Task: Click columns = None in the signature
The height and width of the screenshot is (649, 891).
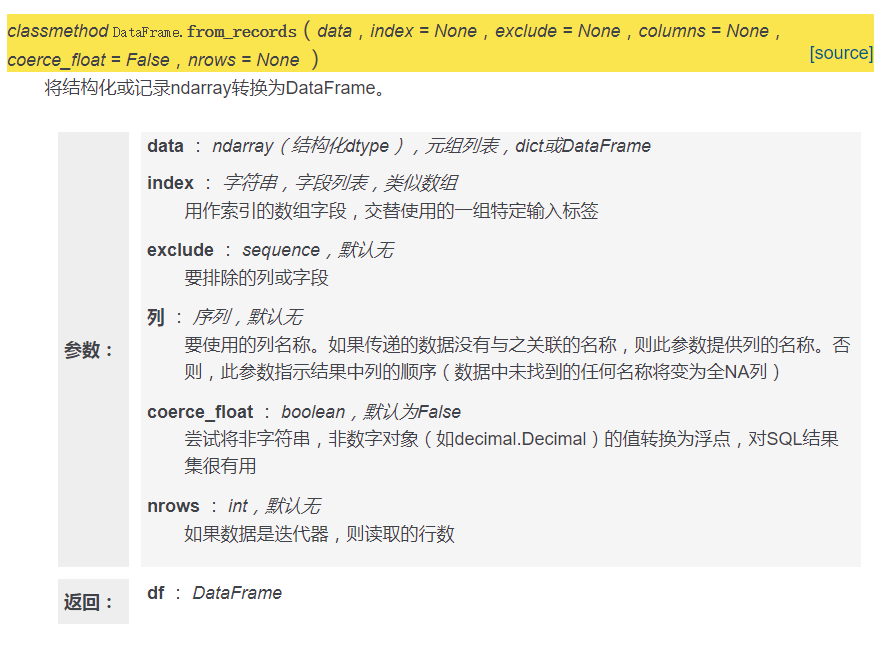Action: pos(708,30)
